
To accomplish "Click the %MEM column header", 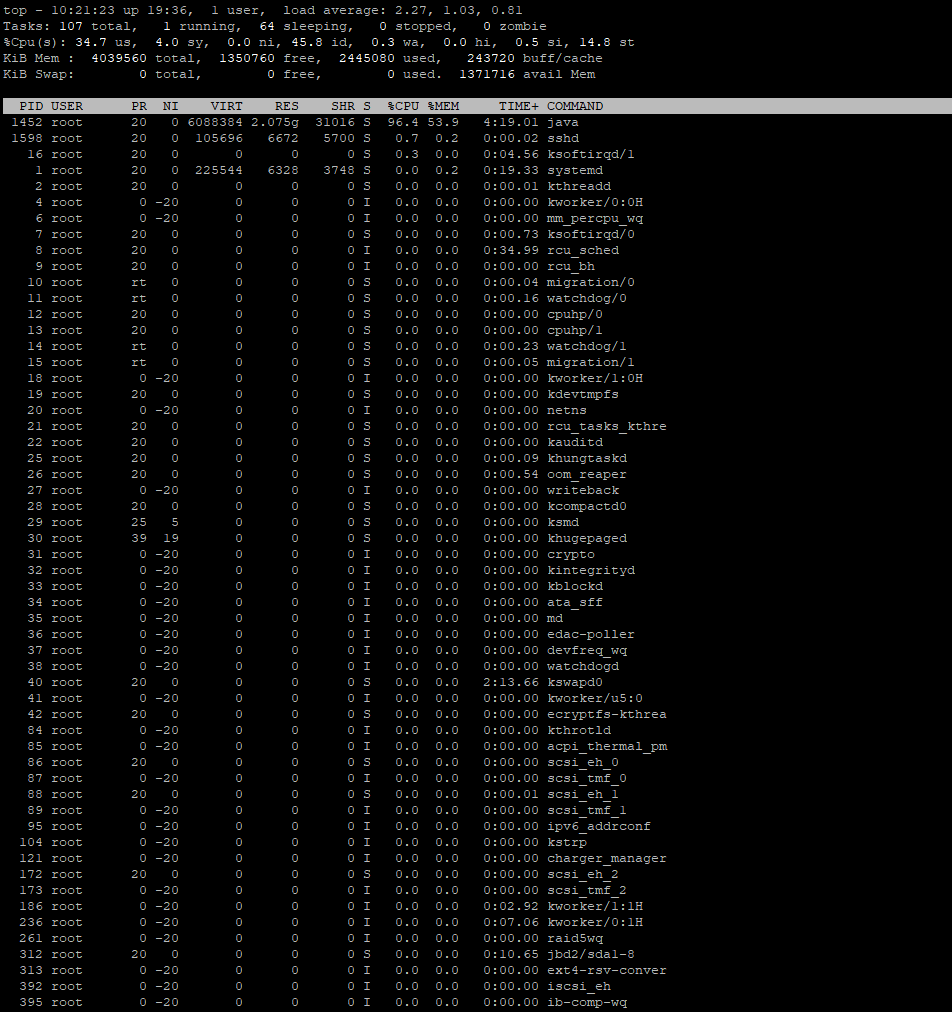I will tap(443, 106).
